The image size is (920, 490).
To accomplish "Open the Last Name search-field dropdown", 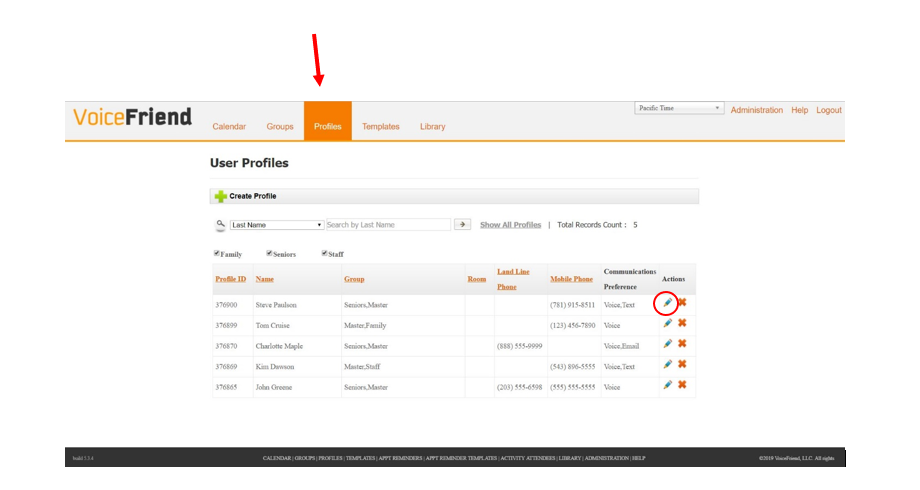I will tap(276, 225).
